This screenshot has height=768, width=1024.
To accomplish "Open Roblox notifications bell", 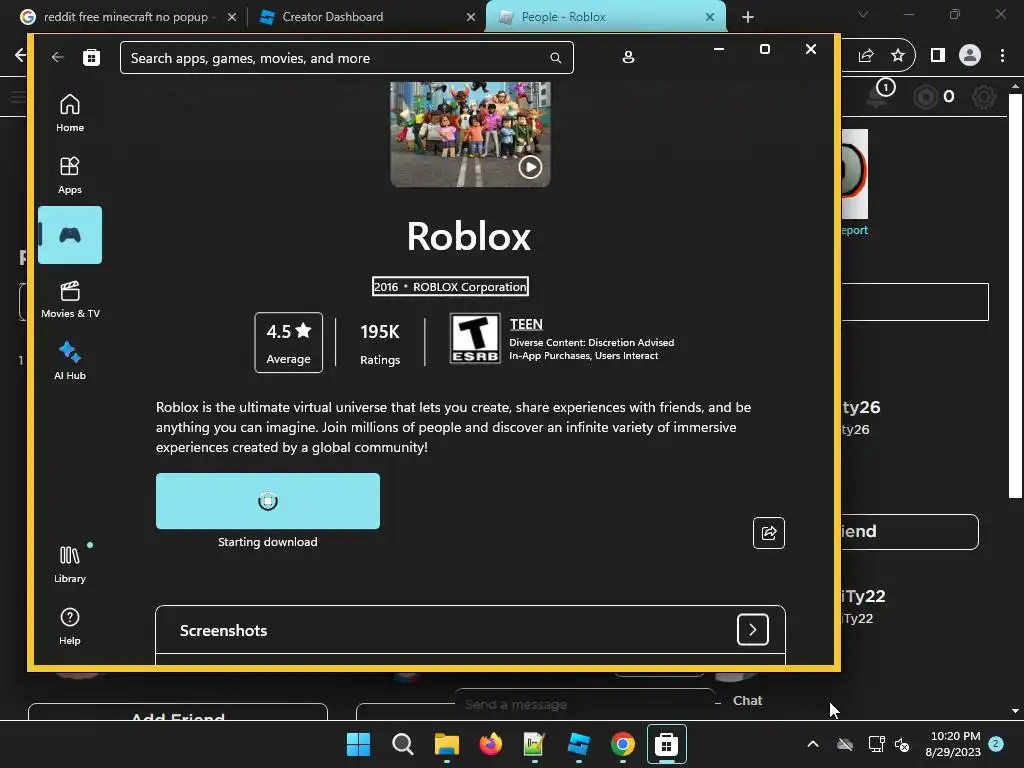I will click(x=876, y=97).
